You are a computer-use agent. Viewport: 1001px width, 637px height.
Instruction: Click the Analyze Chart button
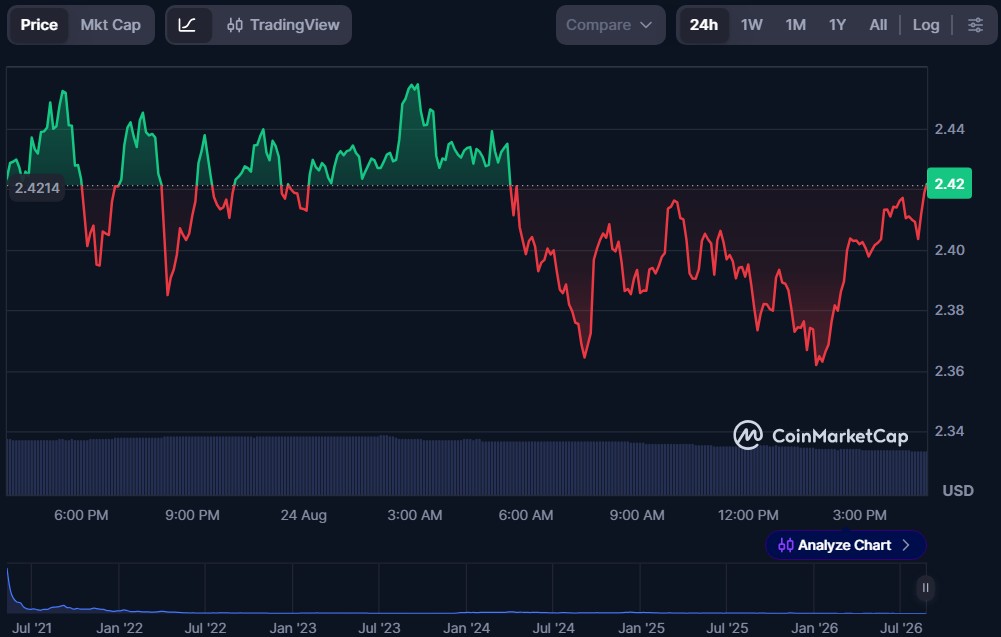click(845, 545)
